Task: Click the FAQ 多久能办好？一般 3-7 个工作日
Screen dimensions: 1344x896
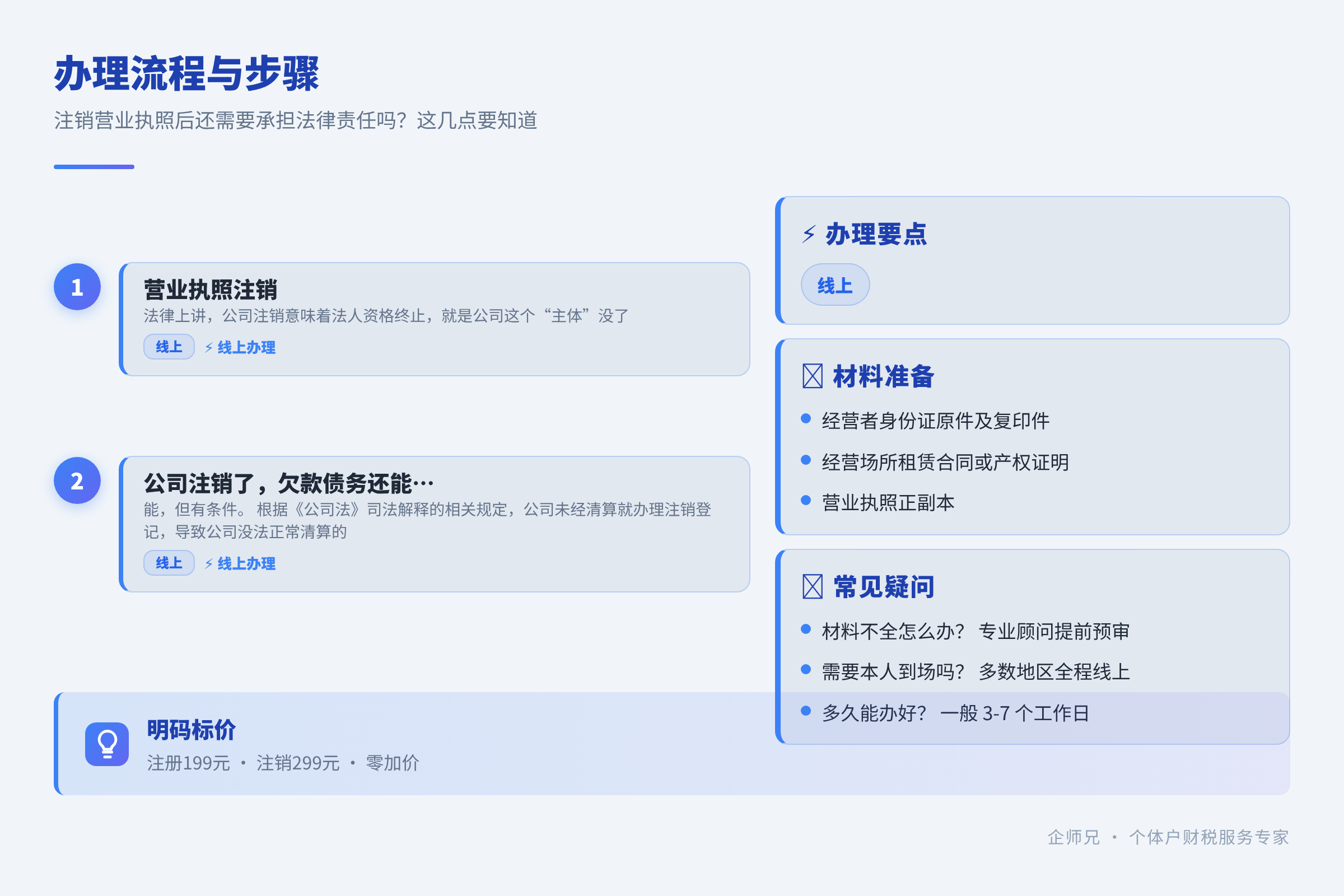Action: click(x=955, y=712)
